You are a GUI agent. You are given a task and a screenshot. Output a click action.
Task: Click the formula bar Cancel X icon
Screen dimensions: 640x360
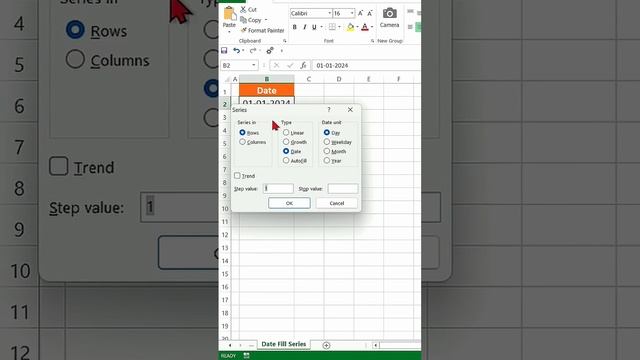click(x=276, y=65)
